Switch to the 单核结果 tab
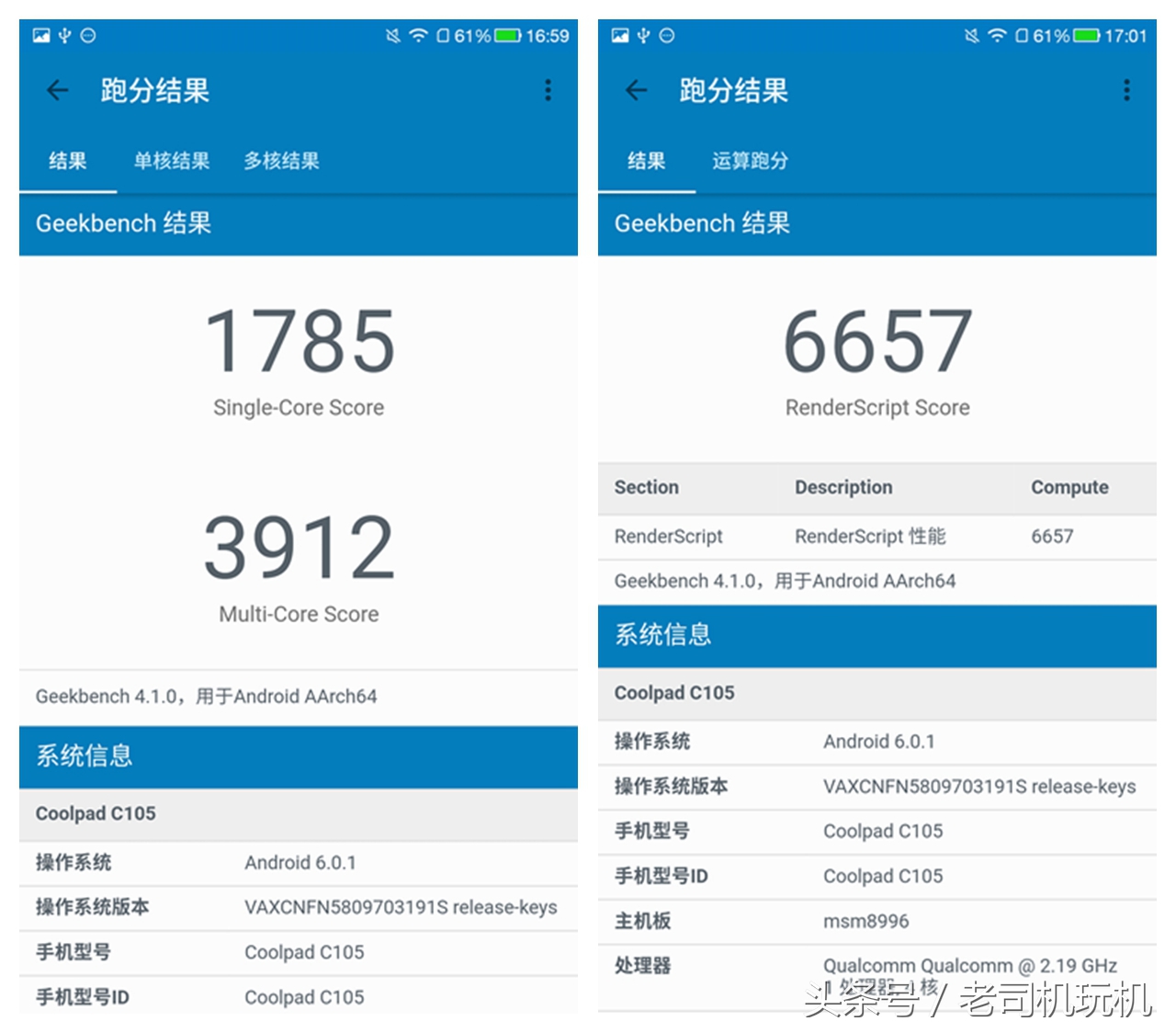The width and height of the screenshot is (1176, 1033). (170, 161)
